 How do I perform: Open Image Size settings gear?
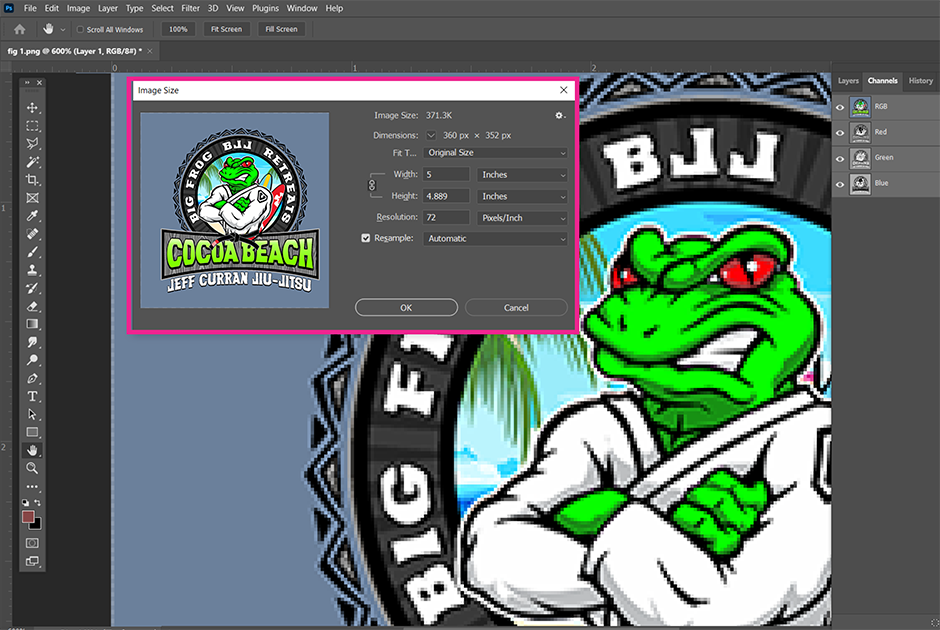559,115
